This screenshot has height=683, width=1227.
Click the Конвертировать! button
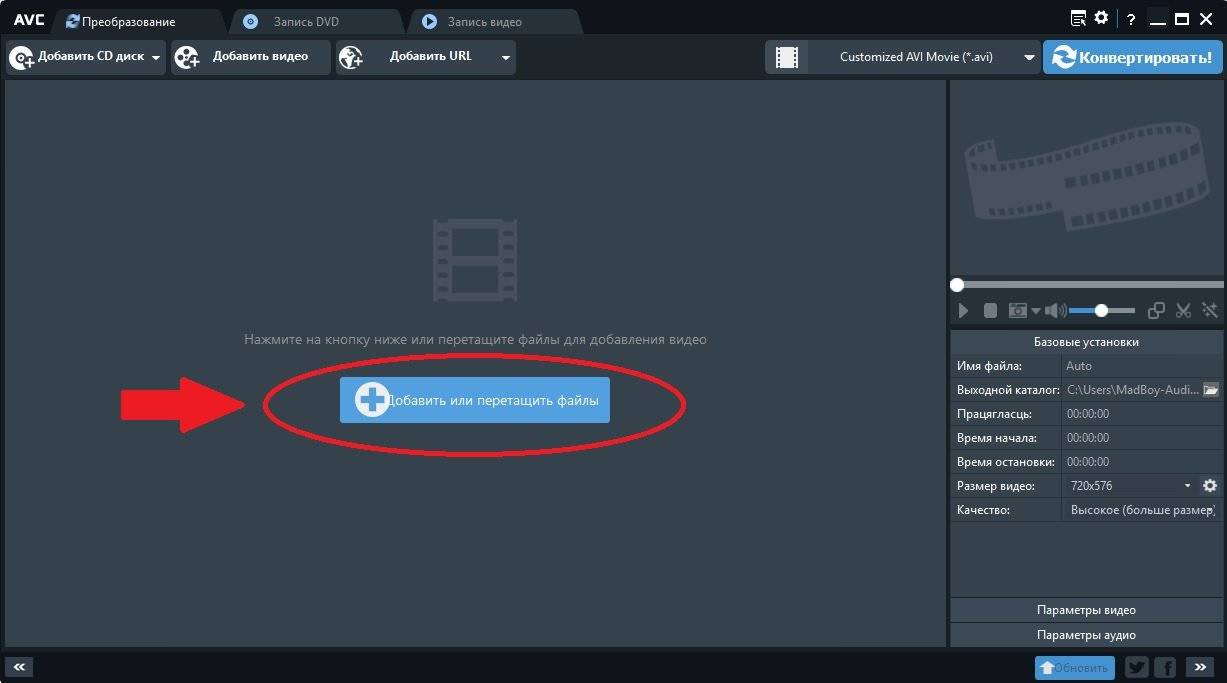pyautogui.click(x=1132, y=57)
